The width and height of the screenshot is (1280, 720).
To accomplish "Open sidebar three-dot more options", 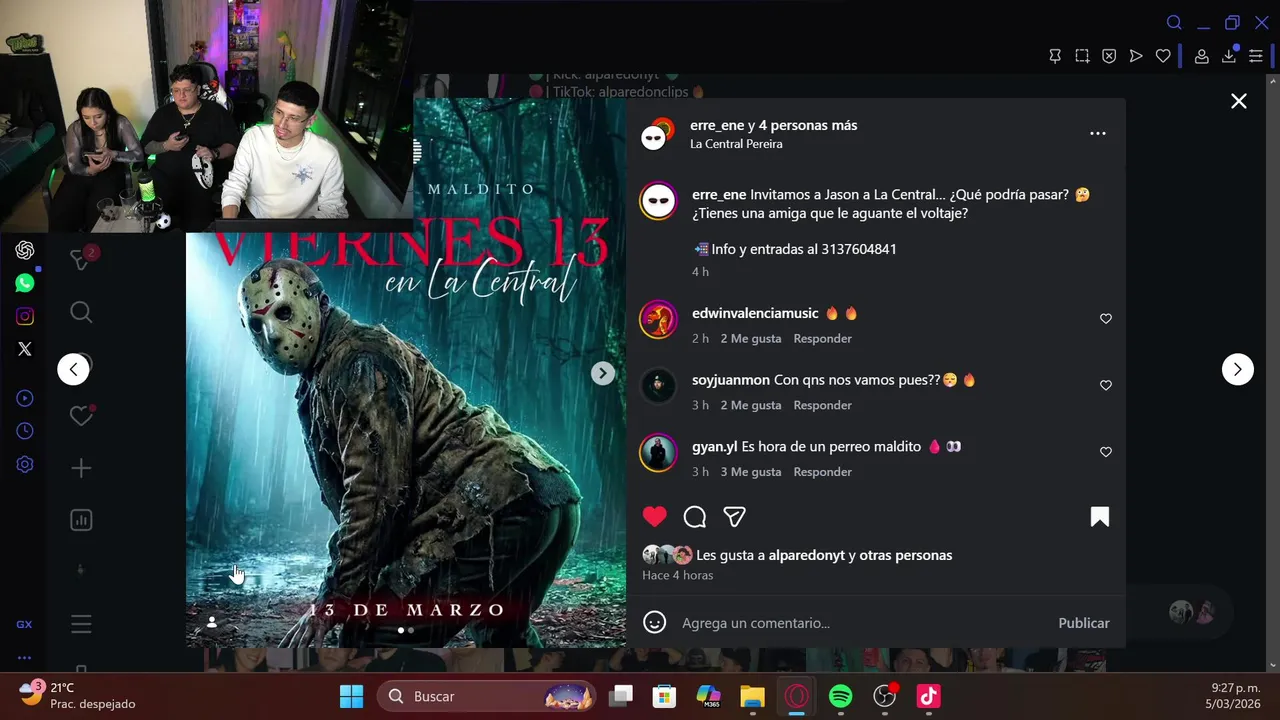I will pos(24,658).
